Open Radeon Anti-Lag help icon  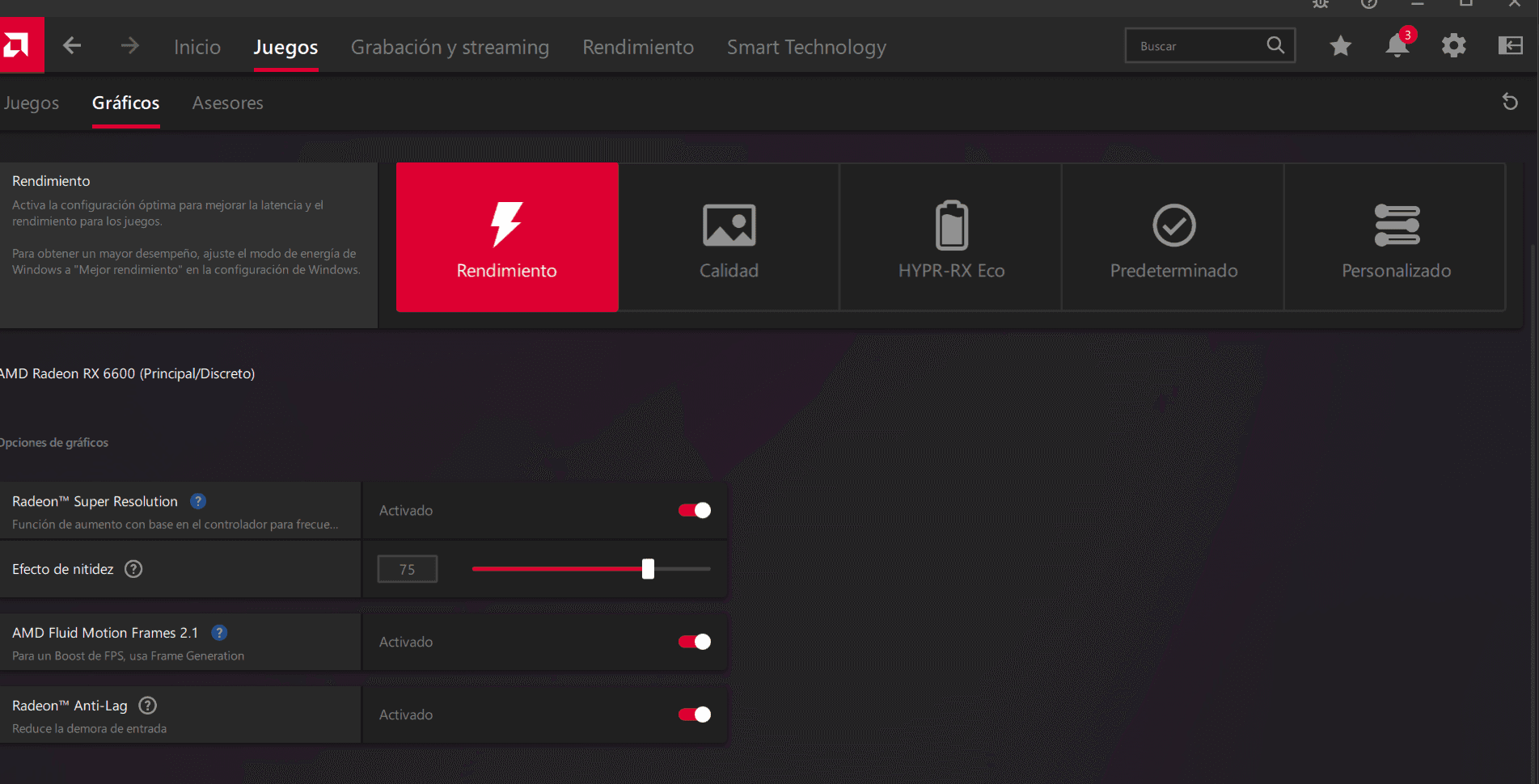(x=147, y=706)
